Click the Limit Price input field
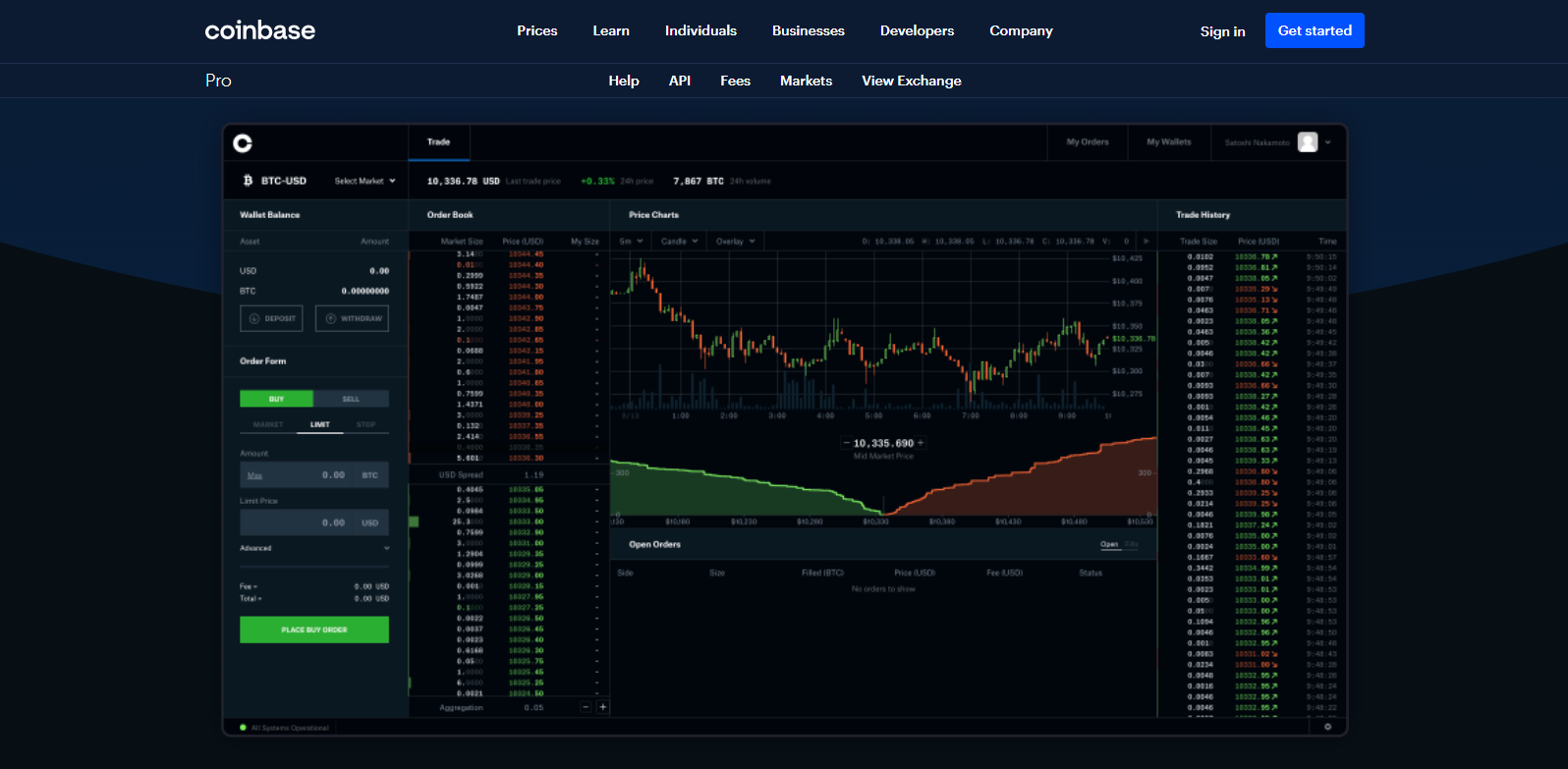 click(x=314, y=522)
